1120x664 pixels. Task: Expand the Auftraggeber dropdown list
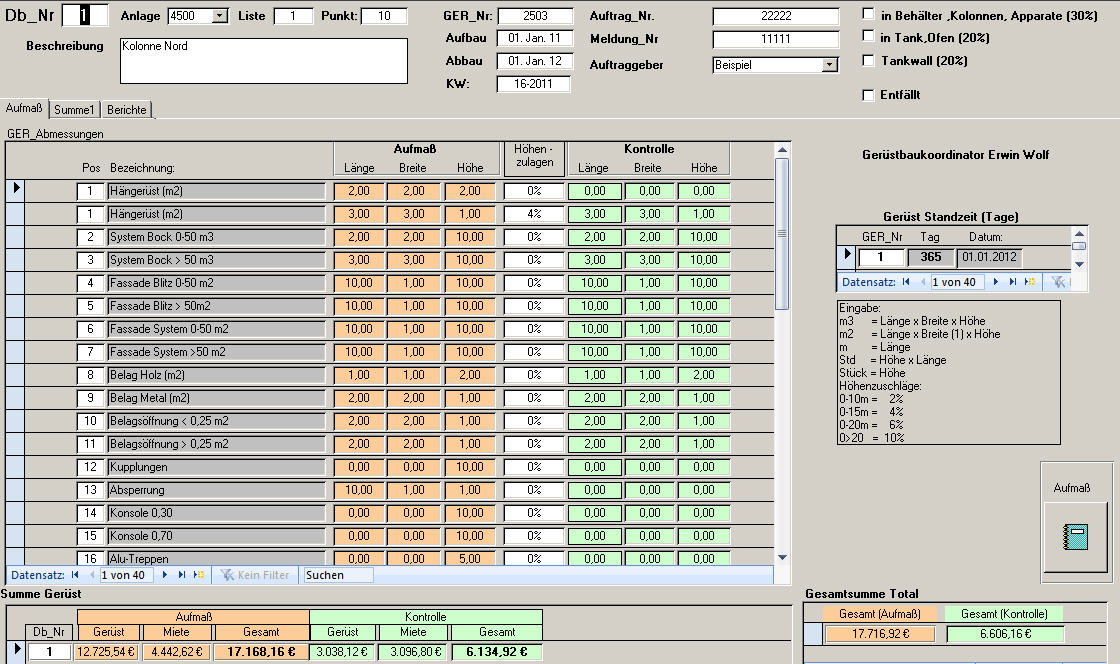pyautogui.click(x=829, y=65)
